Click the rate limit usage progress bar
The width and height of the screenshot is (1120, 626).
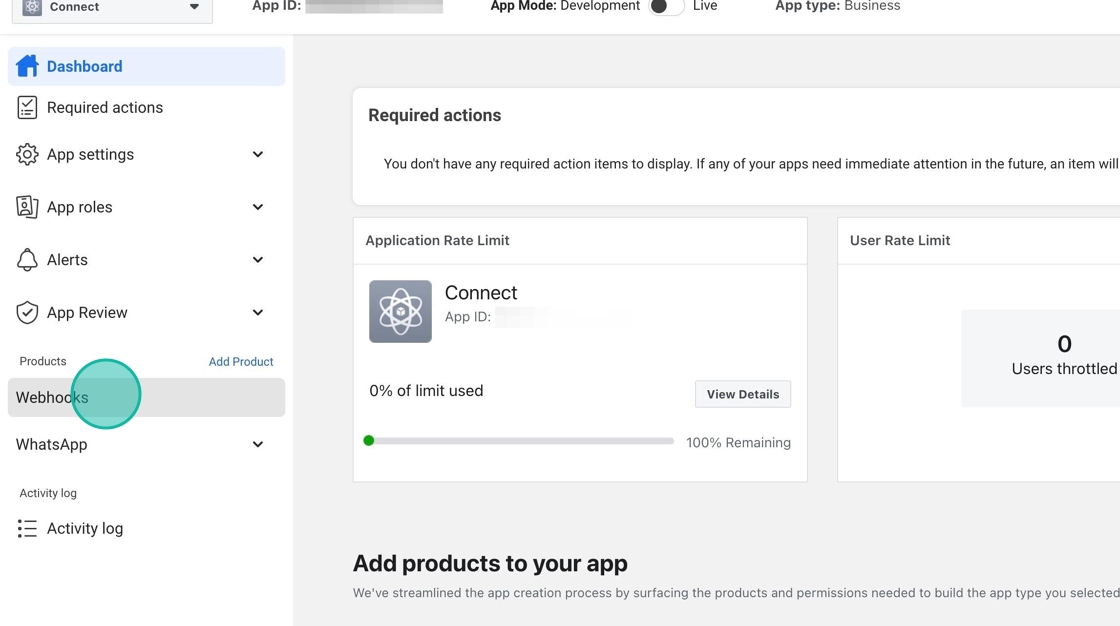point(520,441)
